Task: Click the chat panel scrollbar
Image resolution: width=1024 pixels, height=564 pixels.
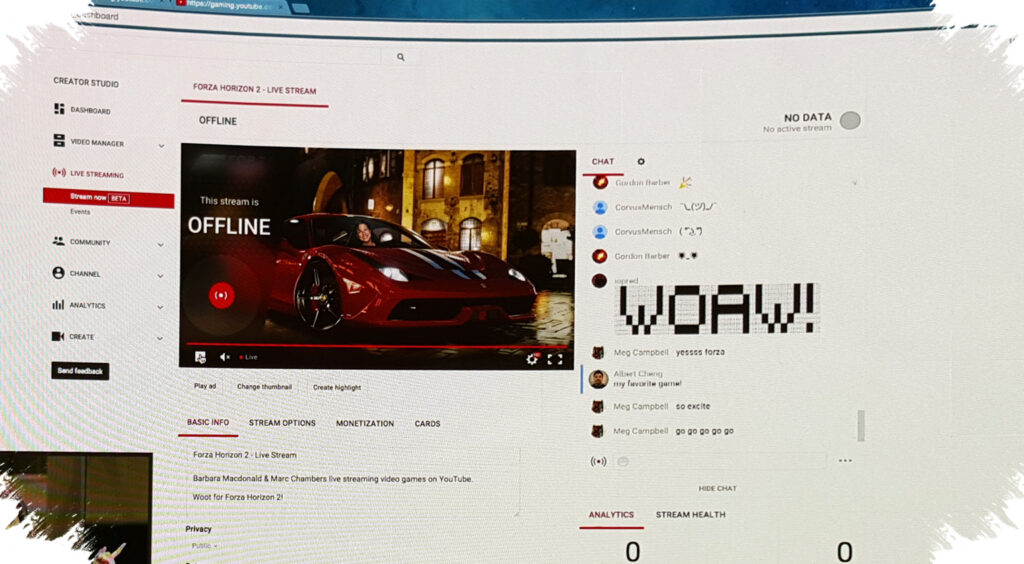Action: (x=861, y=426)
